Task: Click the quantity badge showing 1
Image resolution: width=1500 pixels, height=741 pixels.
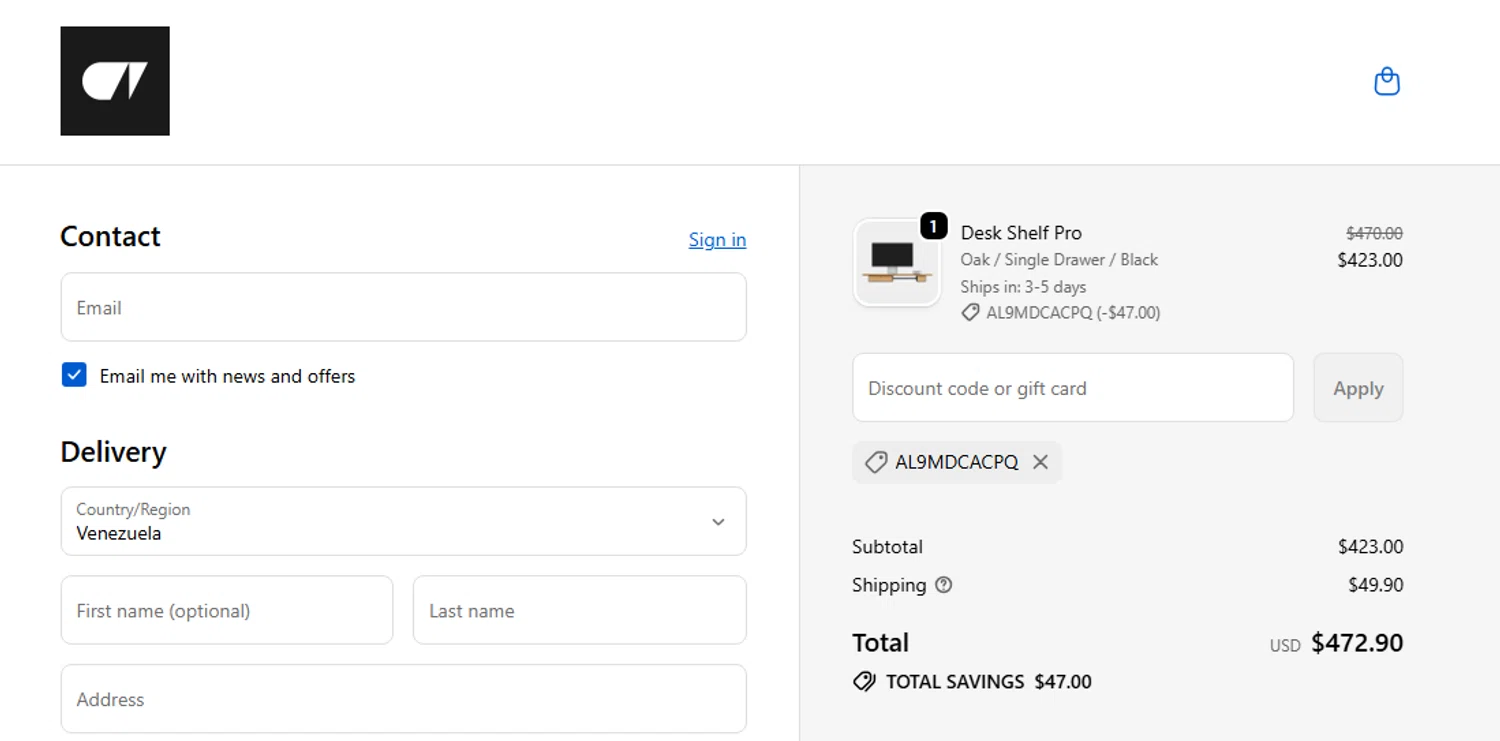Action: pos(933,227)
